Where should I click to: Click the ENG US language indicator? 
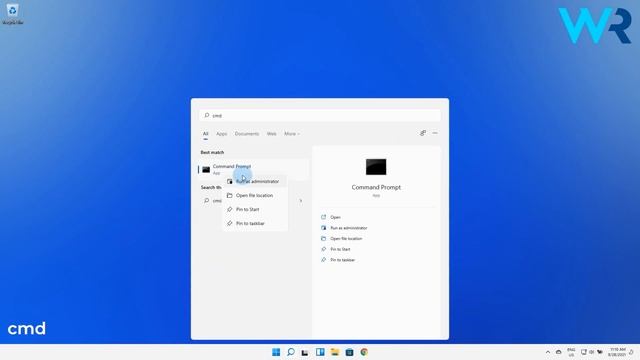(571, 352)
